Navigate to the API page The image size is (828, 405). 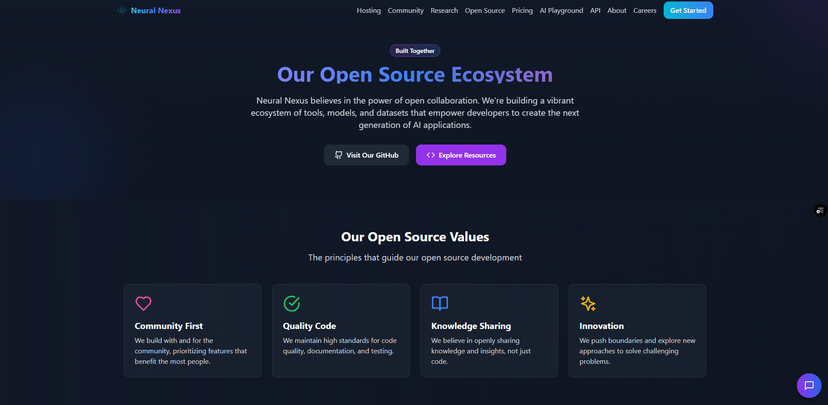click(595, 11)
